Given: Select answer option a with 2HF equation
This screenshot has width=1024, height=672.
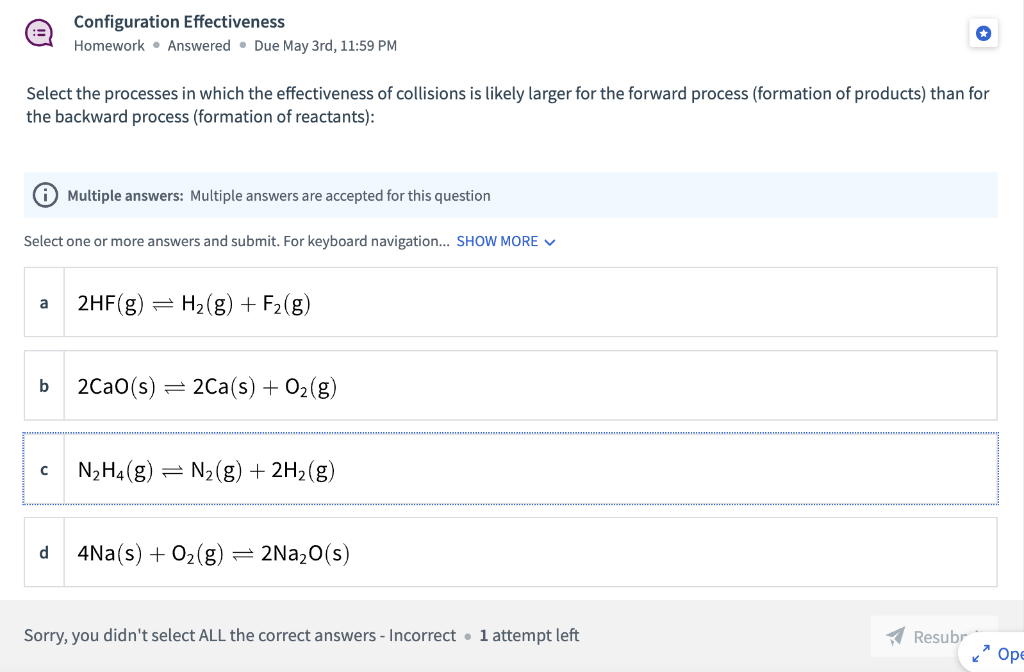Looking at the screenshot, I should point(511,302).
